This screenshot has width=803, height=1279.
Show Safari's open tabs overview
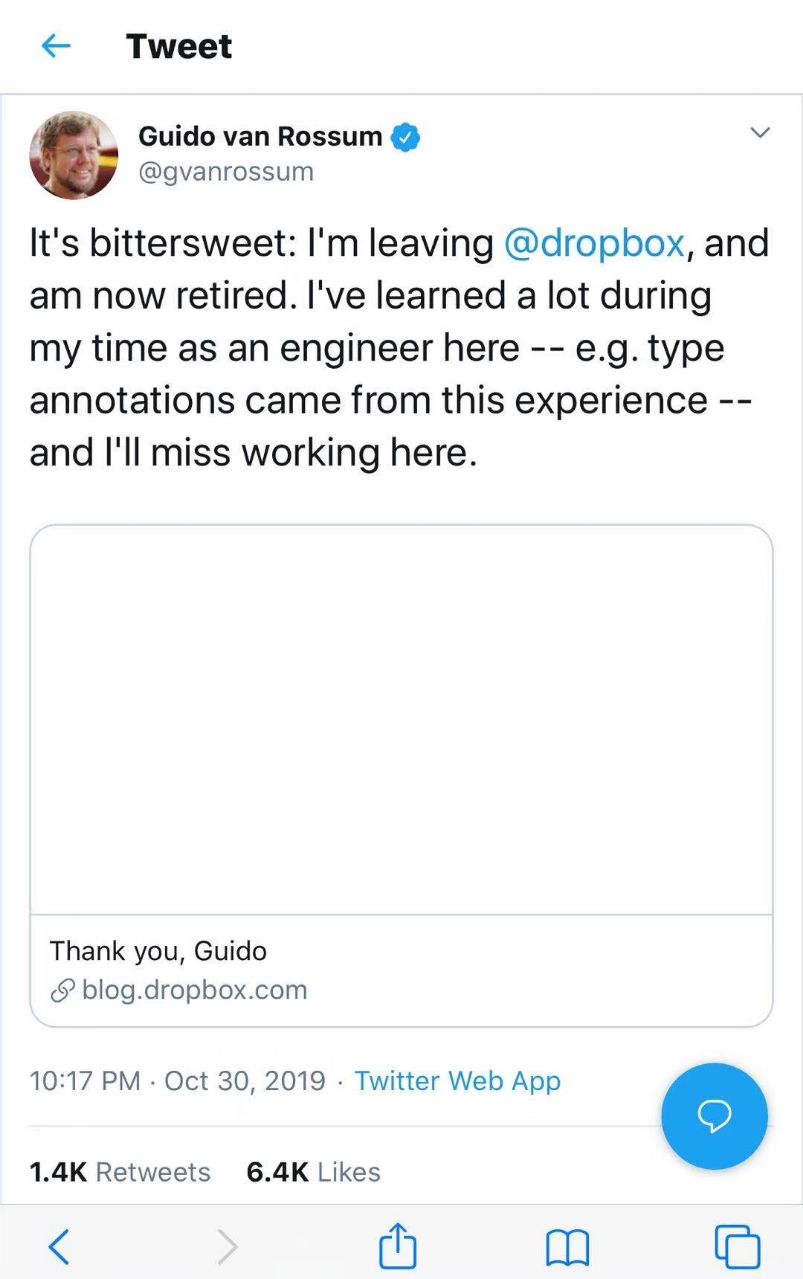(x=737, y=1246)
